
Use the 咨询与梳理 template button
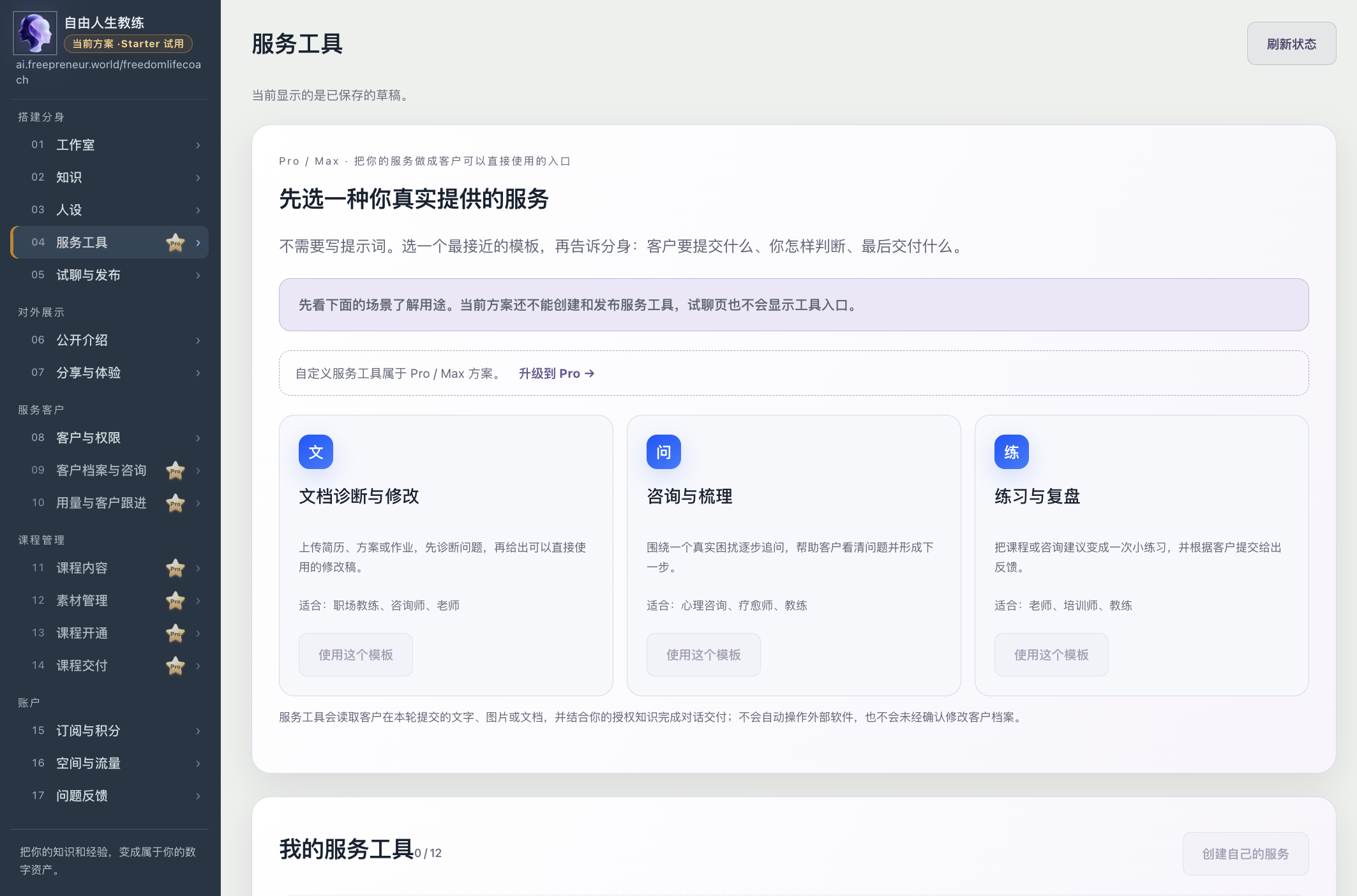(x=703, y=655)
